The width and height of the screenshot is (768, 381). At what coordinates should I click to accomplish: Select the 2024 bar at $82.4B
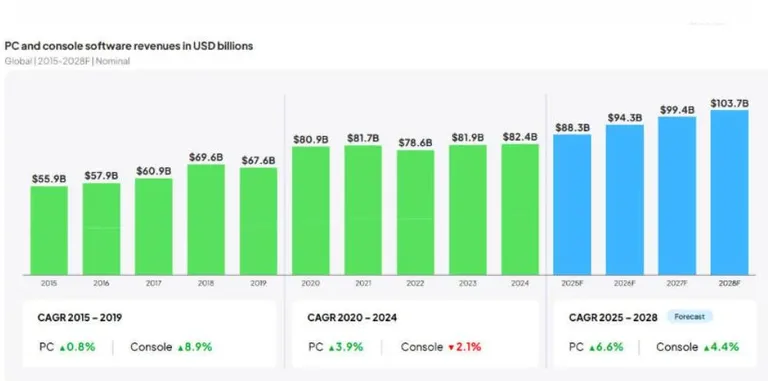pyautogui.click(x=521, y=210)
